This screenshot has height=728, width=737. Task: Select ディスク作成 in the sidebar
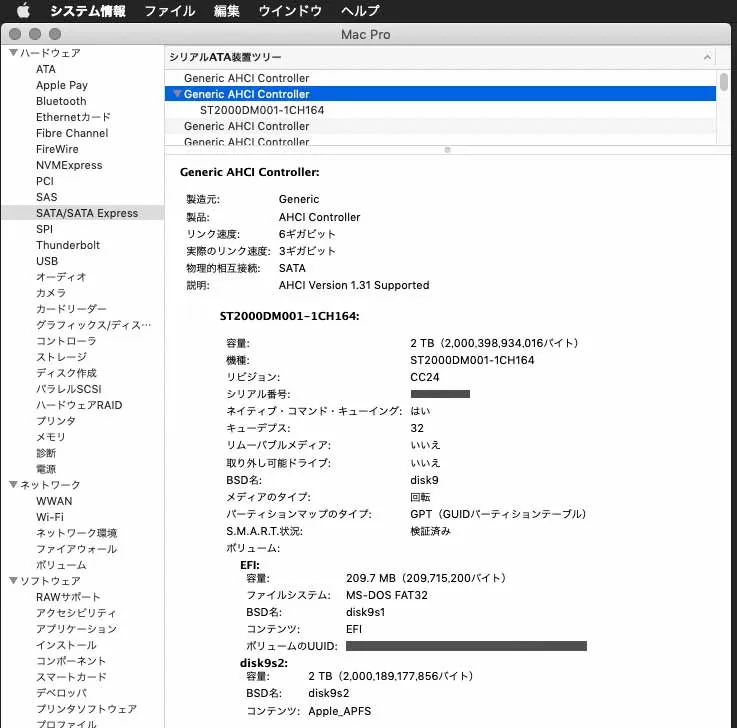tap(66, 373)
